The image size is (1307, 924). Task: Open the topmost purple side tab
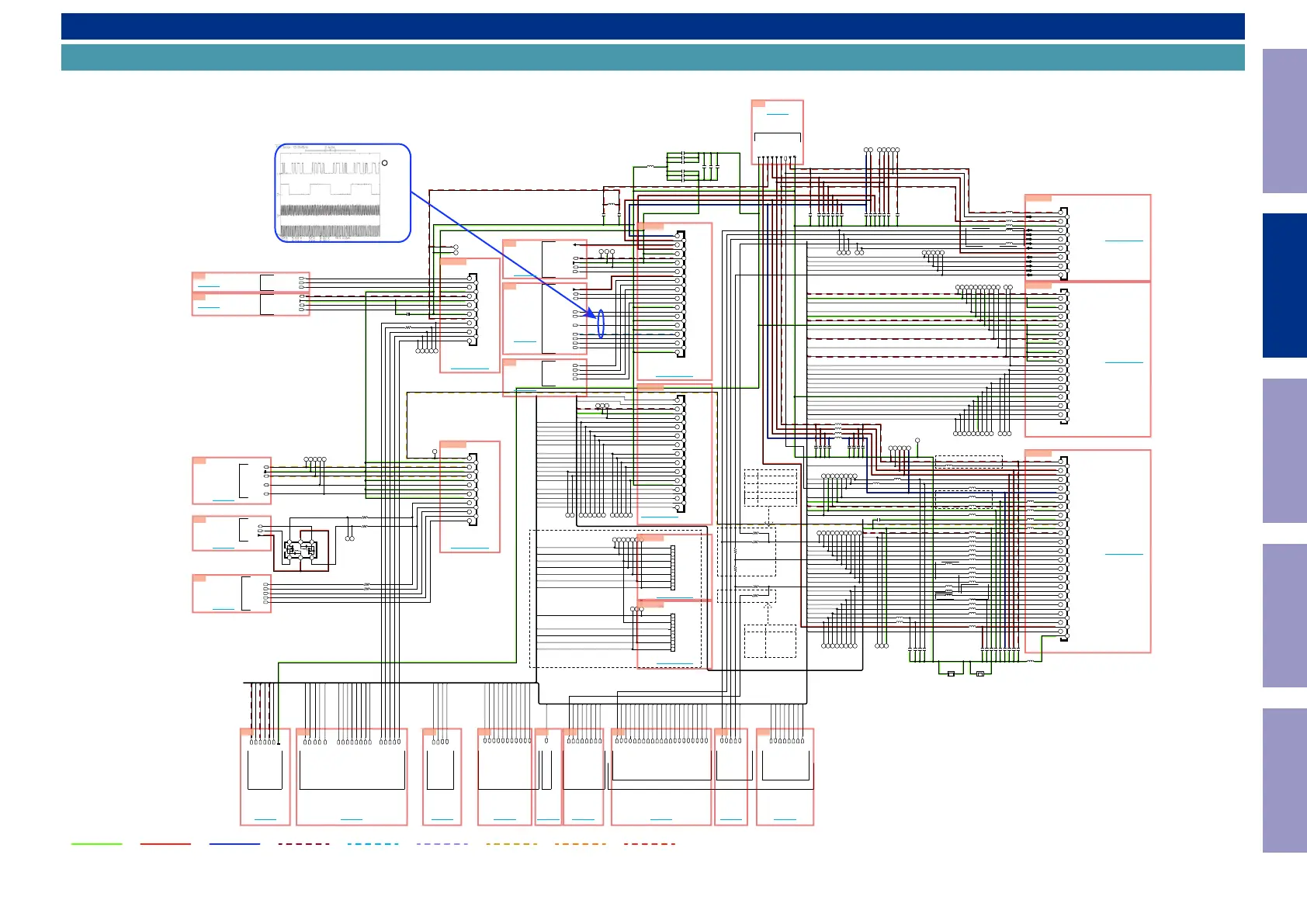(1284, 121)
